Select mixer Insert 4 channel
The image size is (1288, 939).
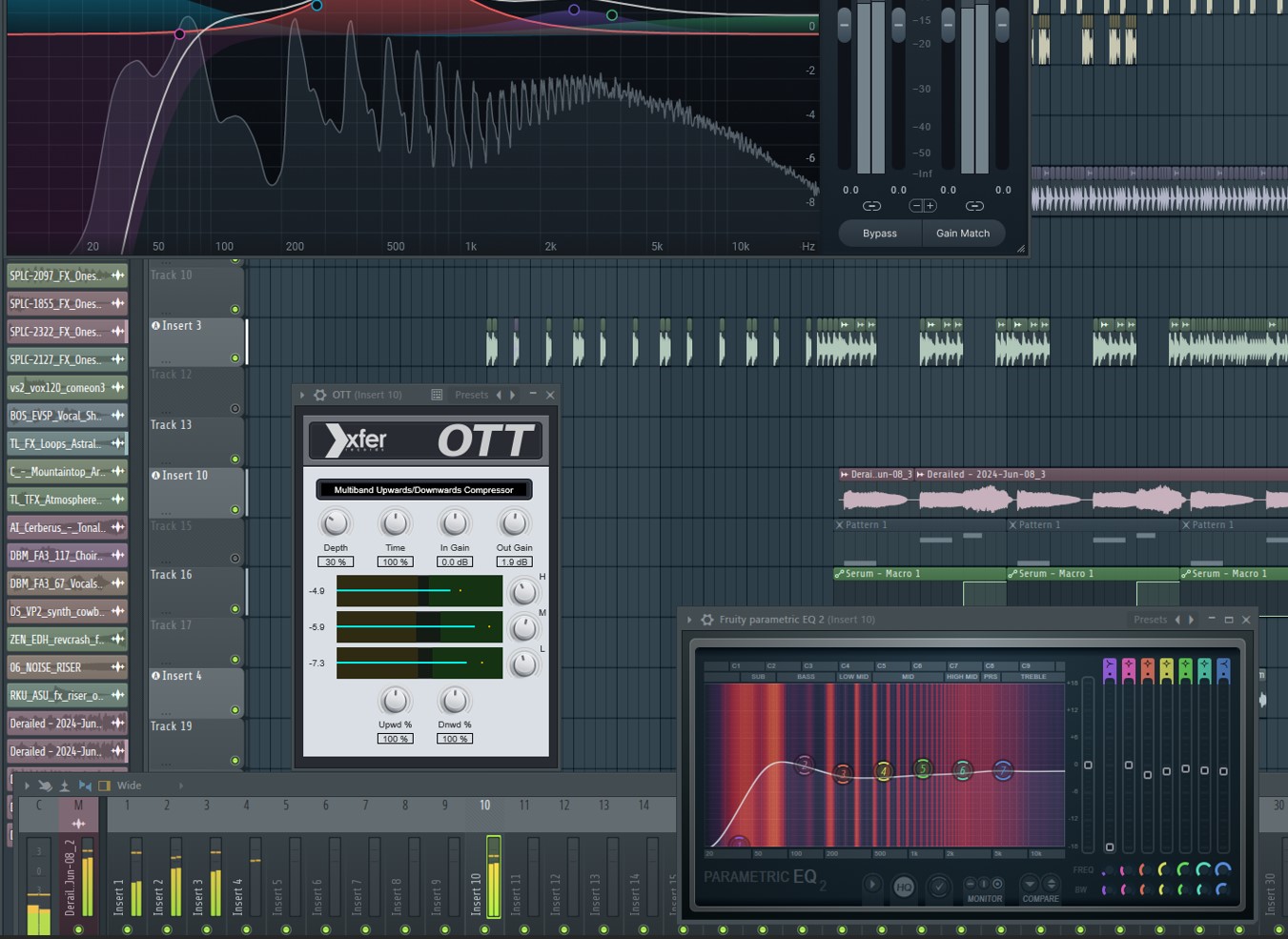tap(246, 866)
